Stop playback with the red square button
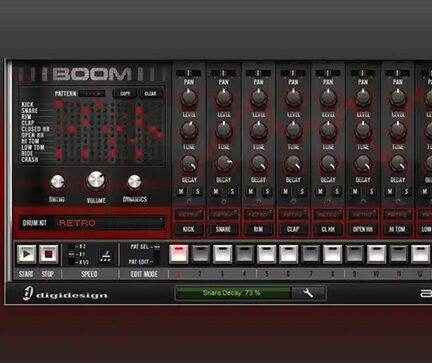 click(49, 254)
